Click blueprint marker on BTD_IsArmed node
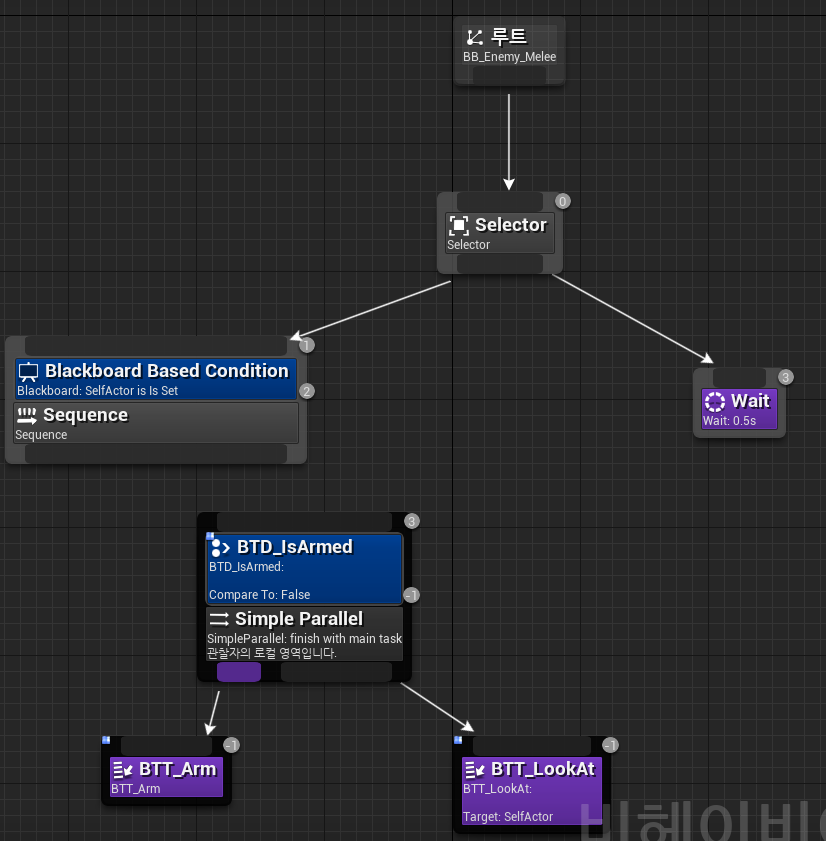 click(210, 535)
